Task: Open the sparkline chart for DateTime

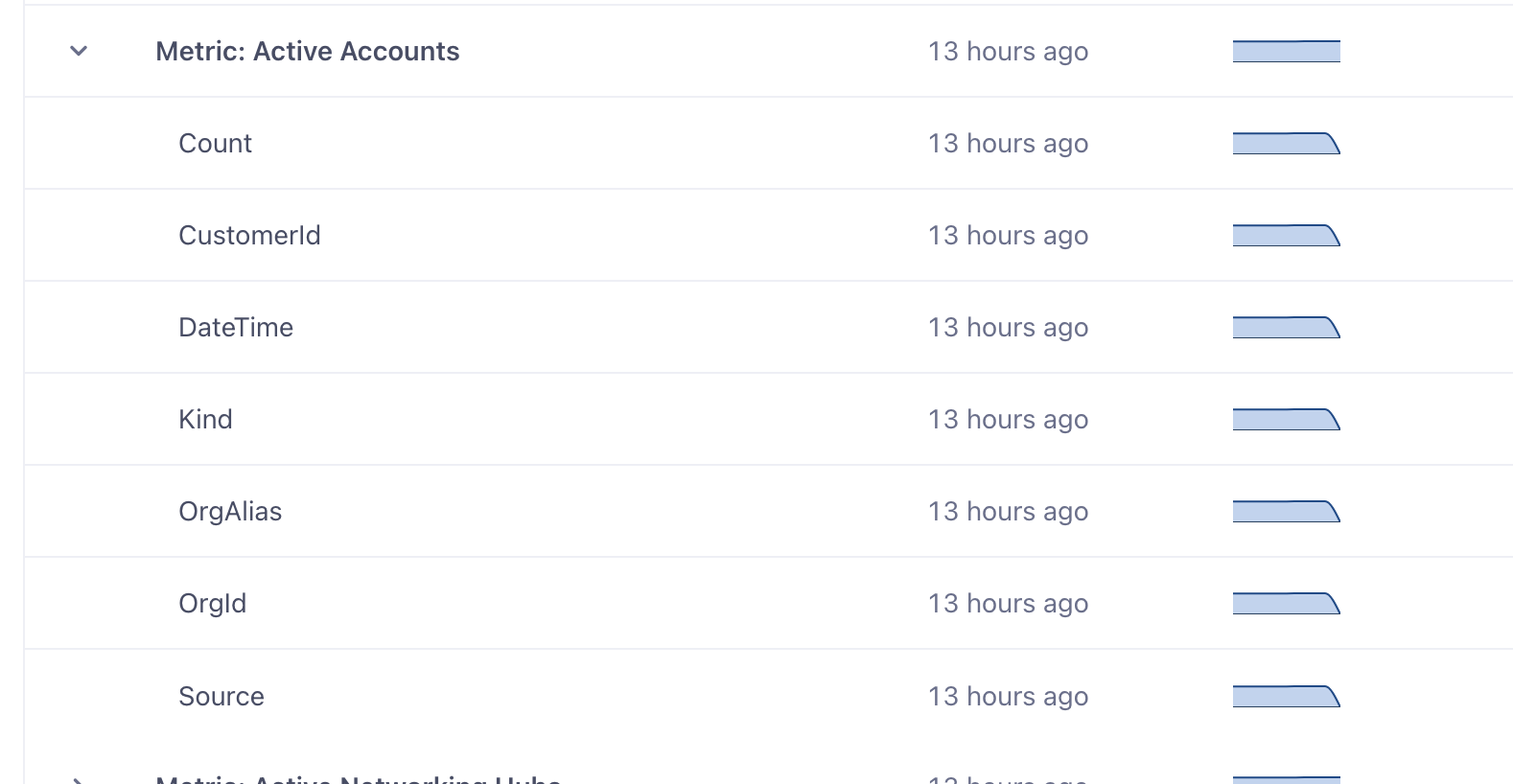Action: pyautogui.click(x=1286, y=327)
